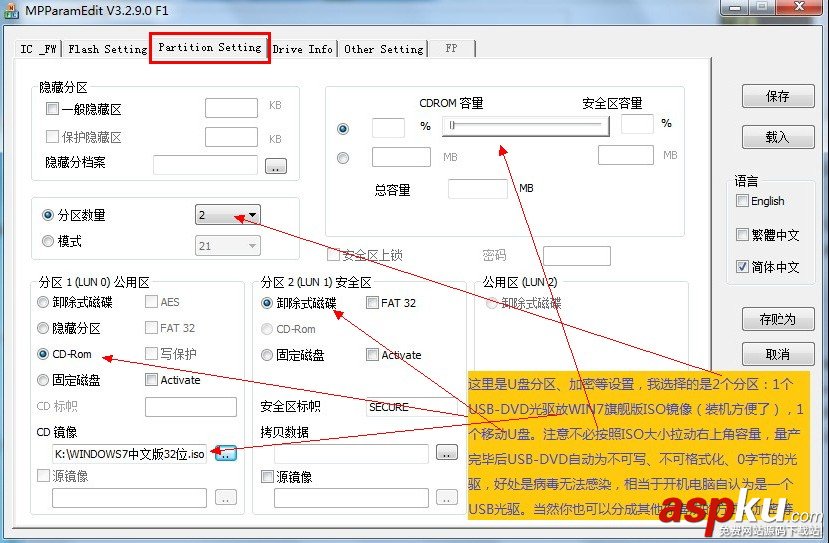Viewport: 829px width, 543px height.
Task: Select 卸除式磁碟 for partition 1
Action: (x=42, y=302)
